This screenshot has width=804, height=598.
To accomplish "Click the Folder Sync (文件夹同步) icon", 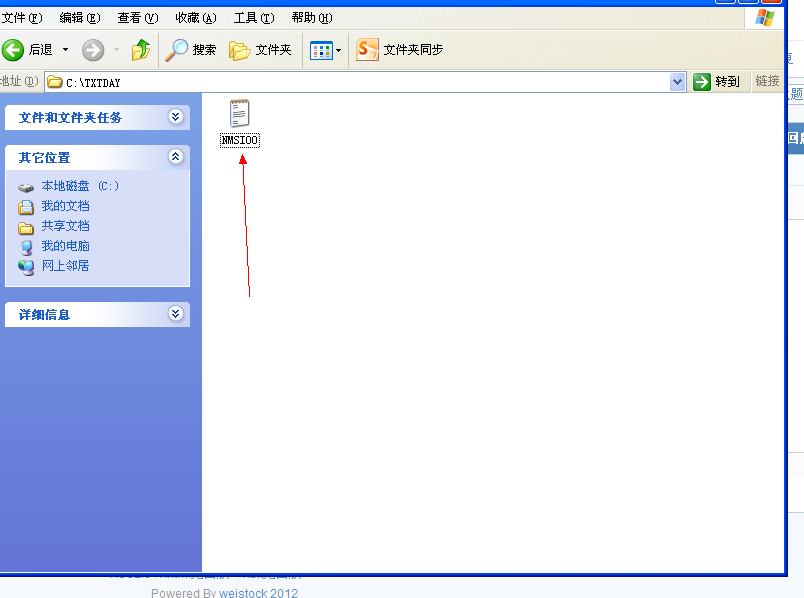I will click(x=367, y=50).
